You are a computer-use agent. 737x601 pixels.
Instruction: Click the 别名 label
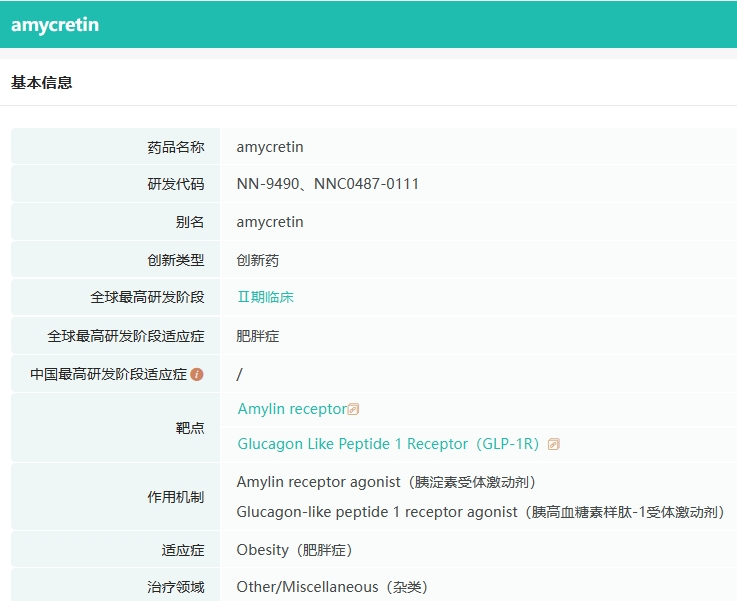[x=190, y=222]
